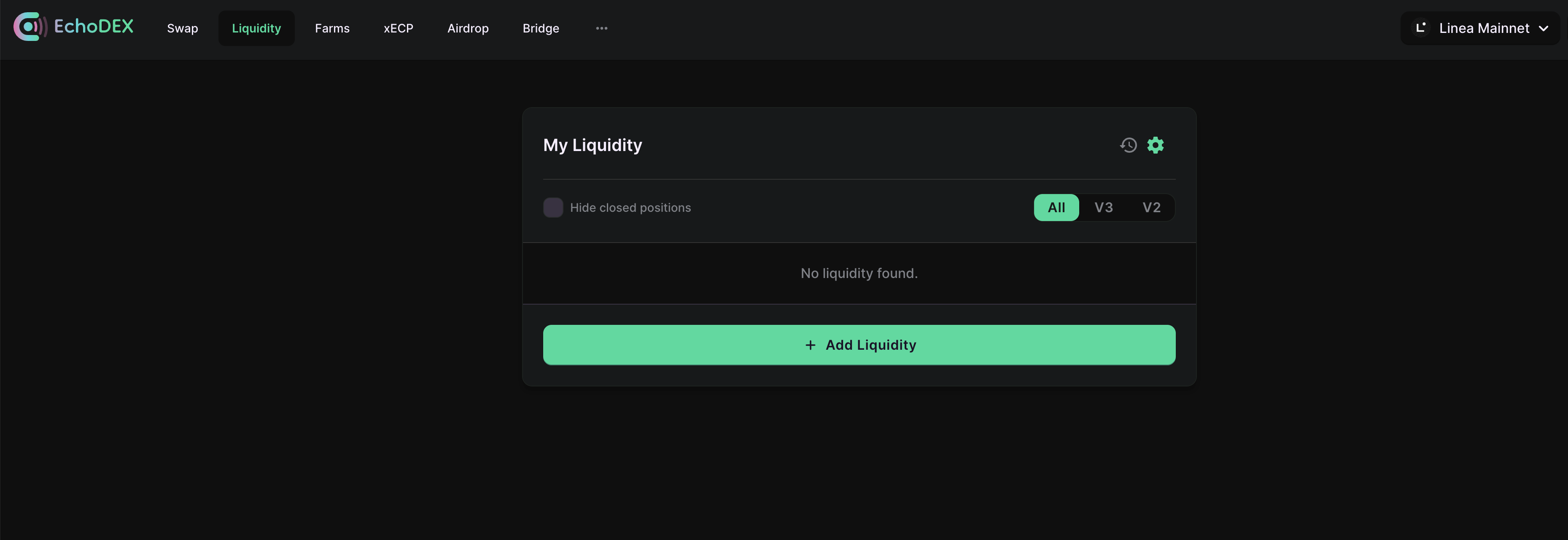Screen dimensions: 1568x540
Task: Click the Add Liquidity button
Action: (859, 345)
